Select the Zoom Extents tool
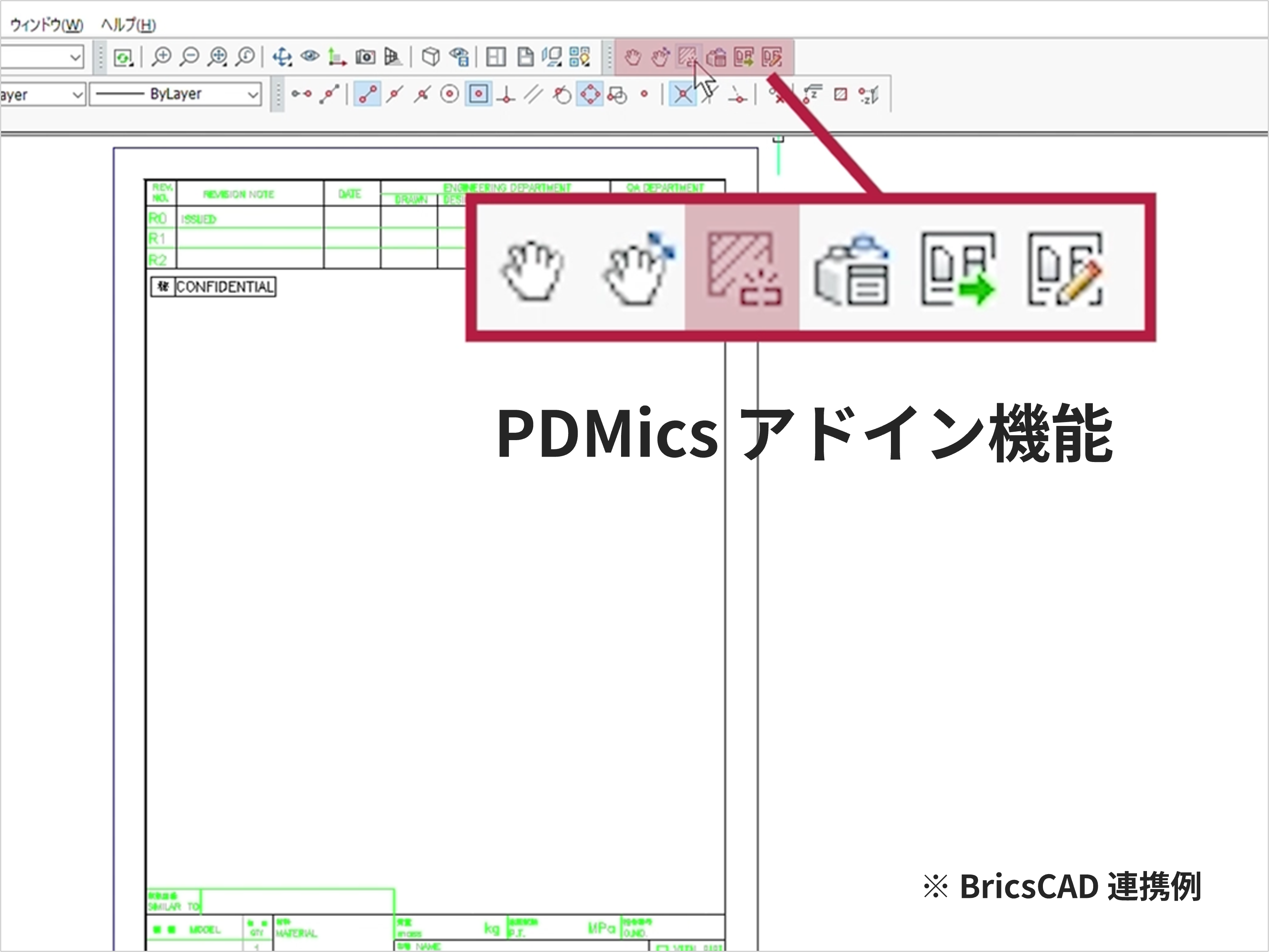The height and width of the screenshot is (952, 1269). (217, 57)
